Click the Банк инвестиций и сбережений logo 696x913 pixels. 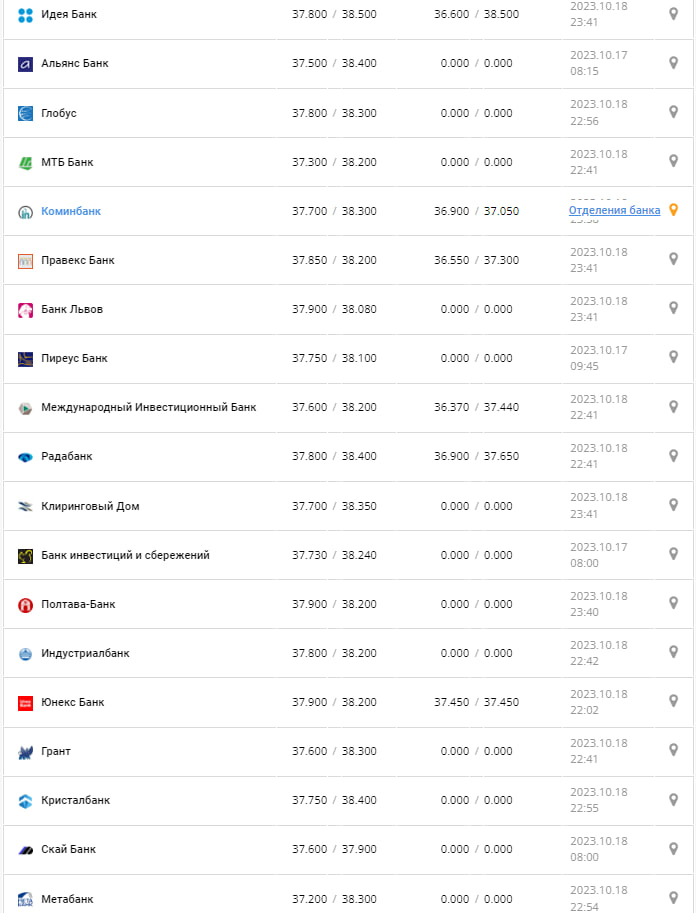(x=26, y=555)
